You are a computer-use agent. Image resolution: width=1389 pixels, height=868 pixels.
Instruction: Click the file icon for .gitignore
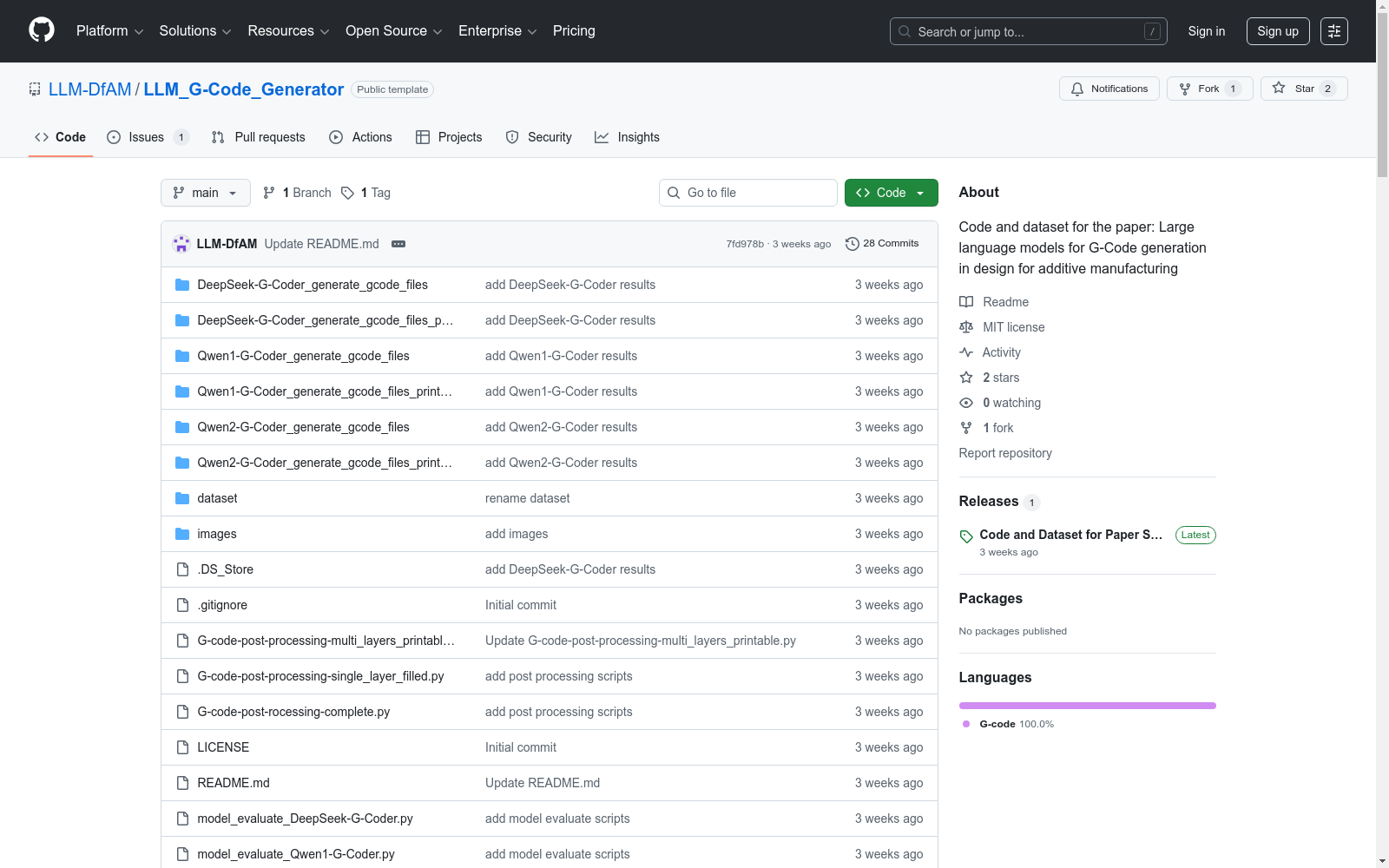click(182, 605)
